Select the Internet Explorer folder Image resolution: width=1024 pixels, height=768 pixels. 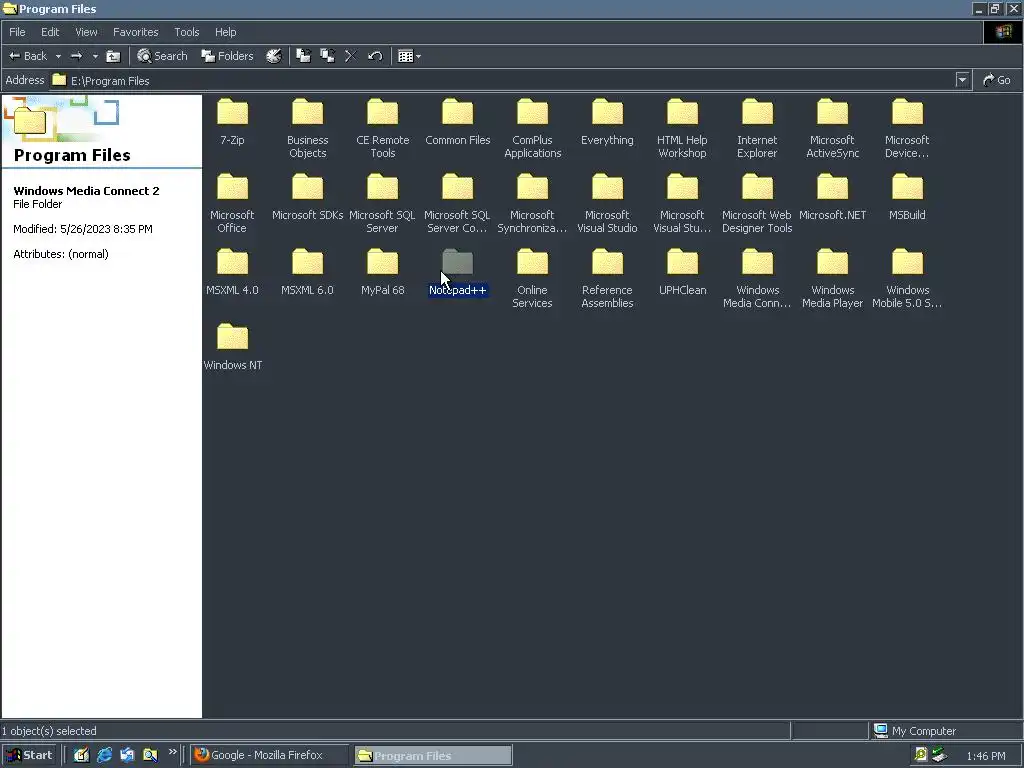(758, 129)
